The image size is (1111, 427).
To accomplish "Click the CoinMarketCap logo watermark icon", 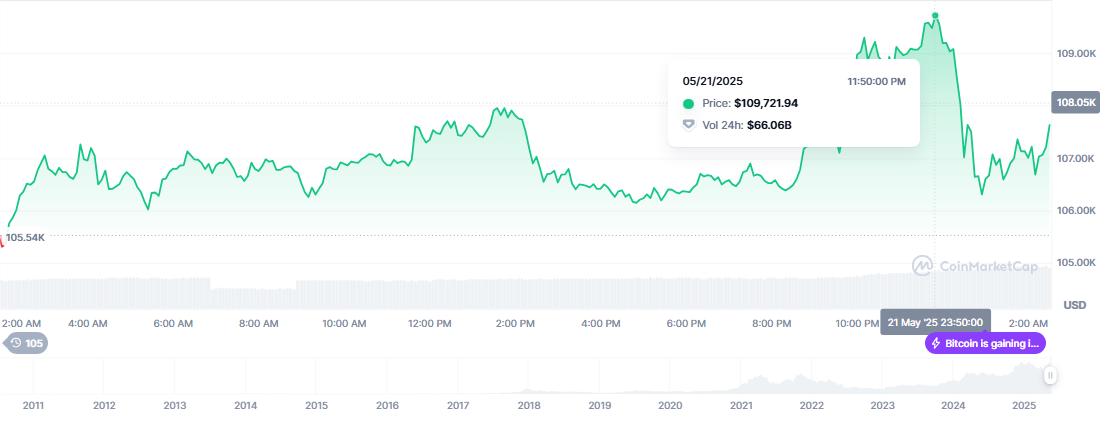I will point(922,266).
